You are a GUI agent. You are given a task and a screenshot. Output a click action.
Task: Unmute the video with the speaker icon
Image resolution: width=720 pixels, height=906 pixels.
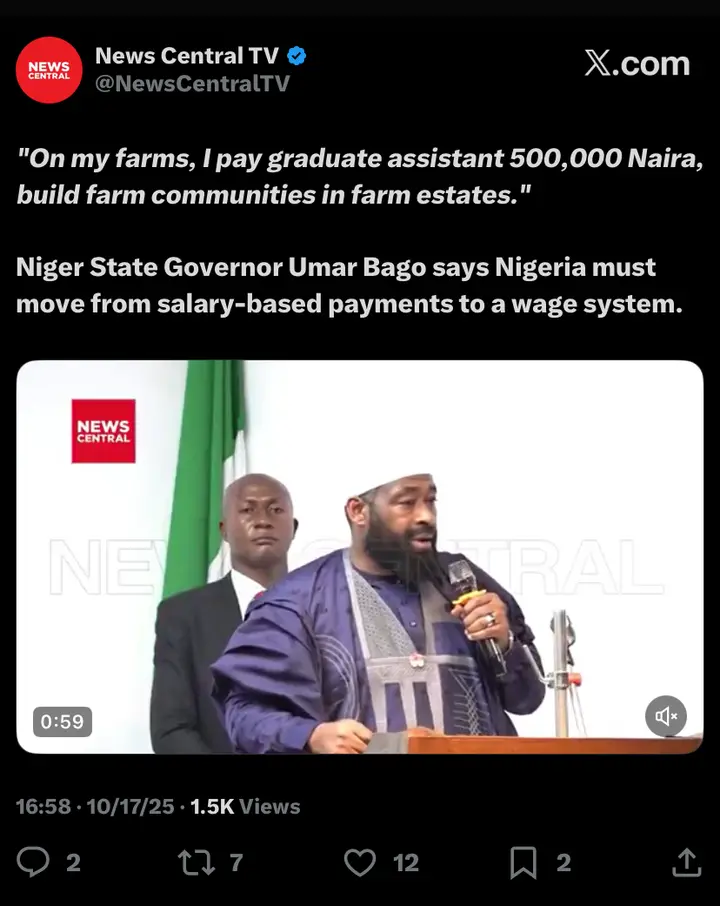[x=666, y=716]
